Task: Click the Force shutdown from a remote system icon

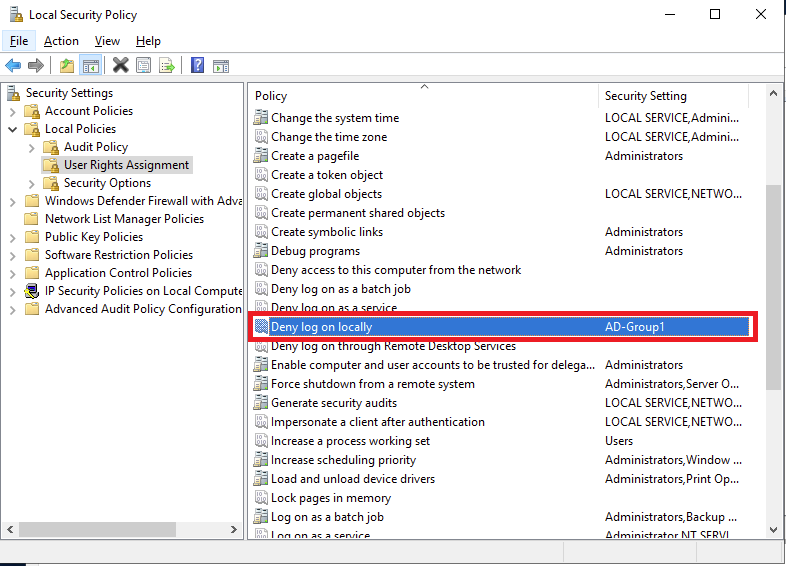Action: [261, 384]
